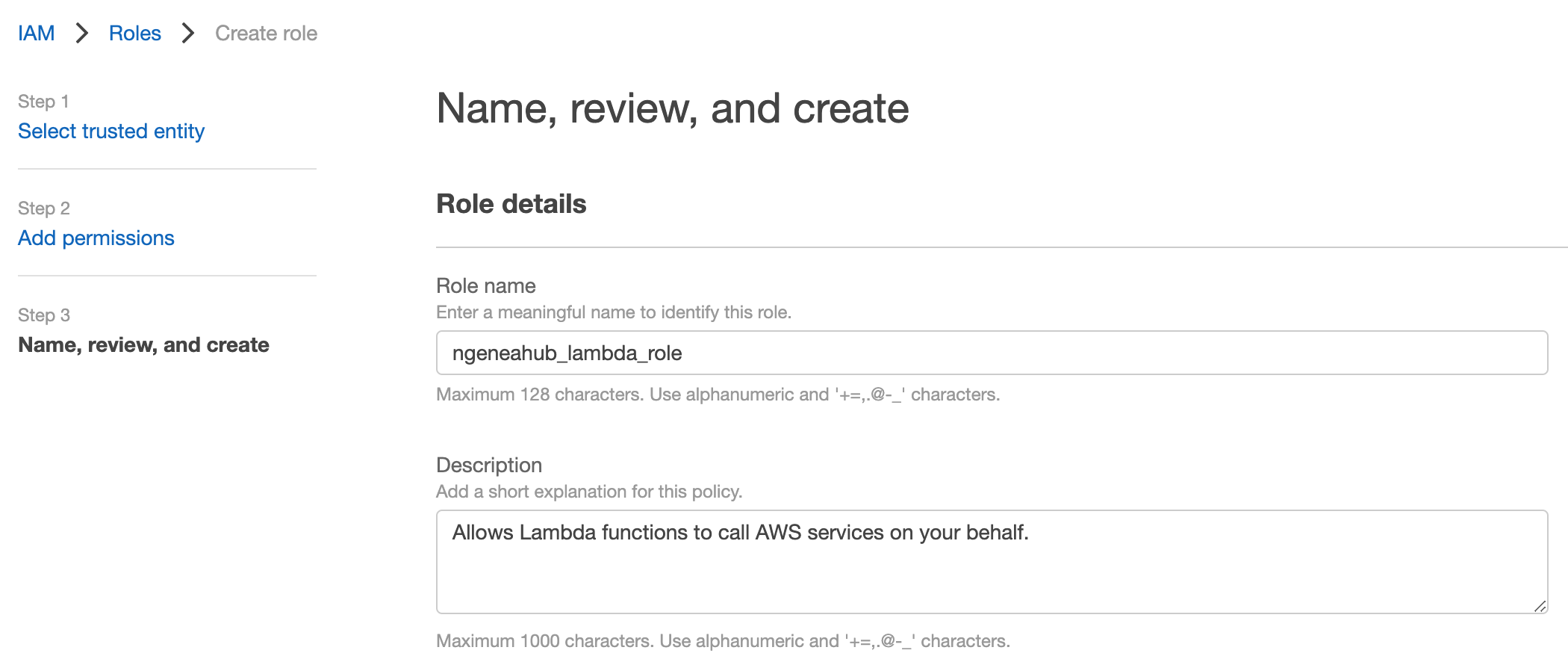Image resolution: width=1568 pixels, height=665 pixels.
Task: Click the large page title heading
Action: 672,108
